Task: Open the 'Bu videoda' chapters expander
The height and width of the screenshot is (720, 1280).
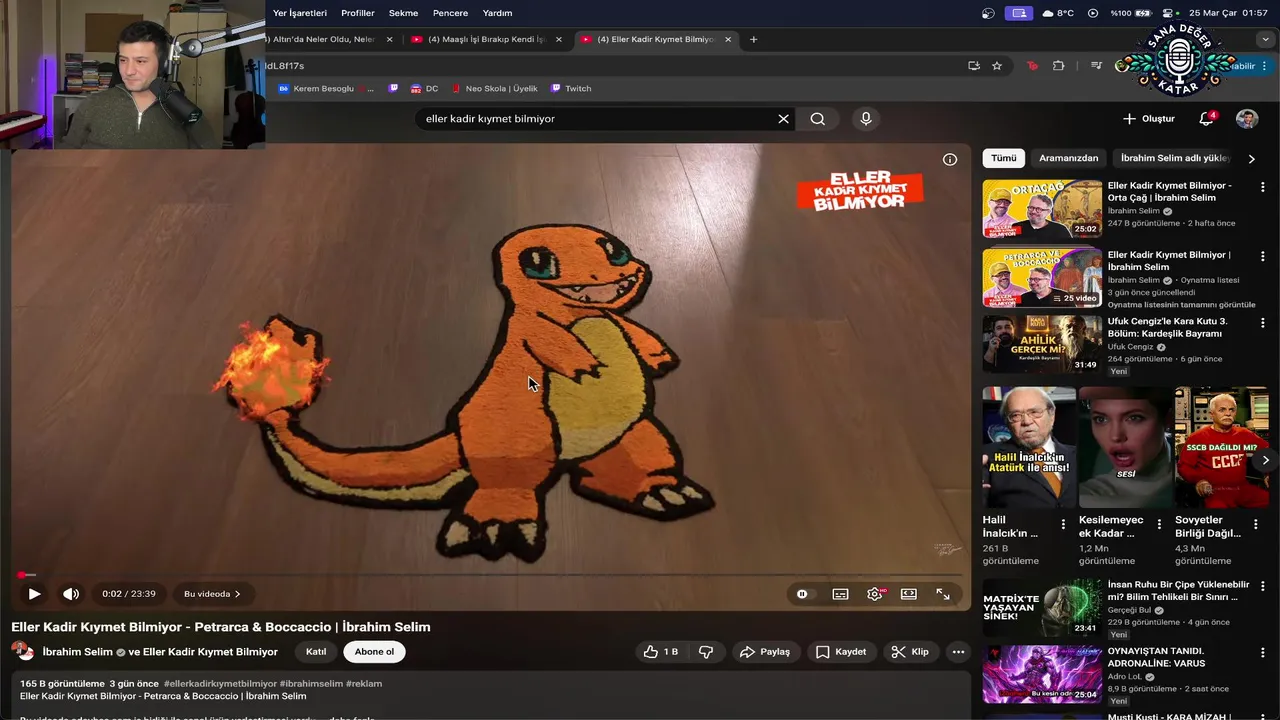Action: [212, 594]
